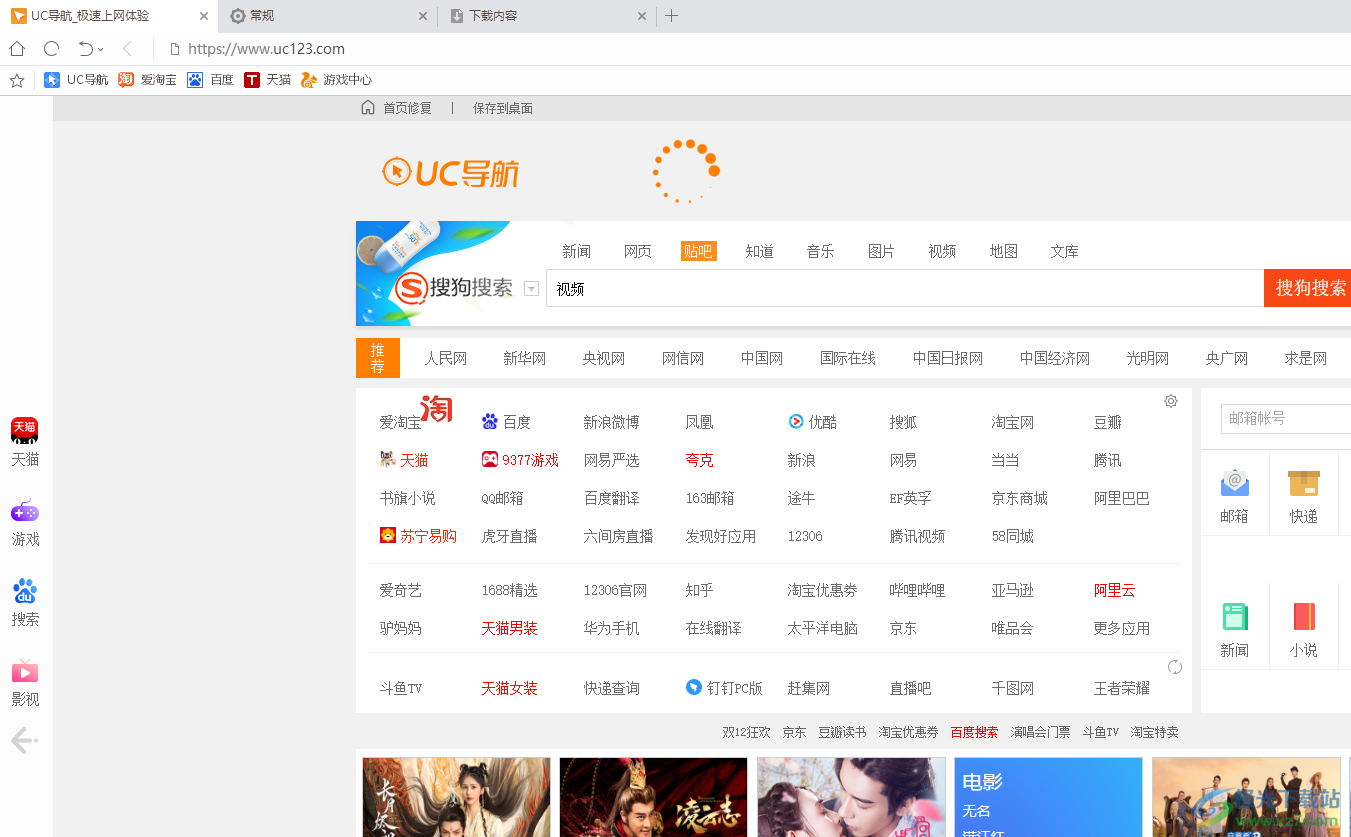Open 游戏 from the left sidebar
The image size is (1351, 837).
25,523
